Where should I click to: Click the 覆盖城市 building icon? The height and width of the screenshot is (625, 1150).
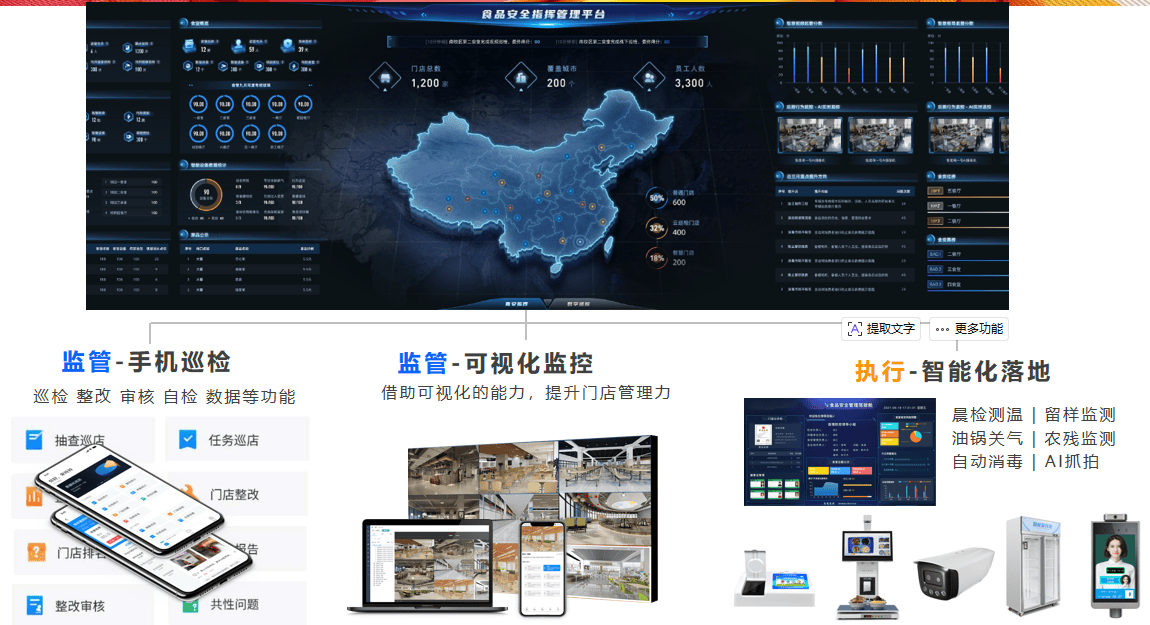point(520,76)
